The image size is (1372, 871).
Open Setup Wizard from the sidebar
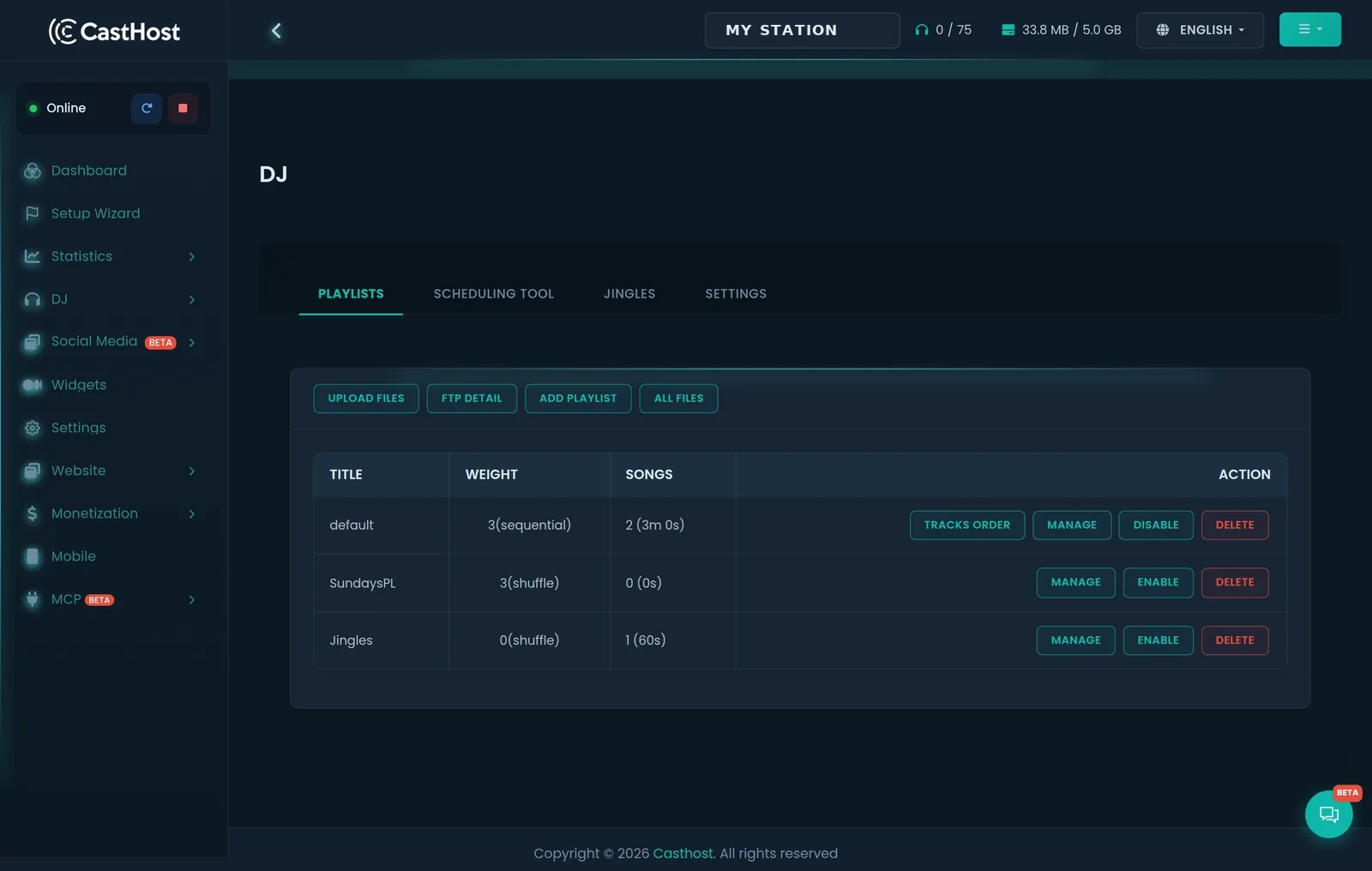(x=95, y=213)
